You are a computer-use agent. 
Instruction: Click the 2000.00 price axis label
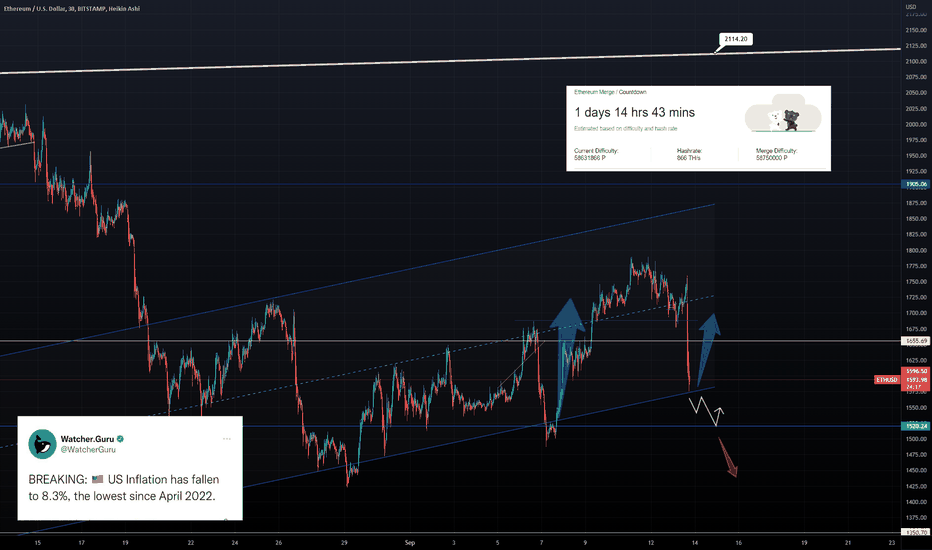[x=916, y=124]
